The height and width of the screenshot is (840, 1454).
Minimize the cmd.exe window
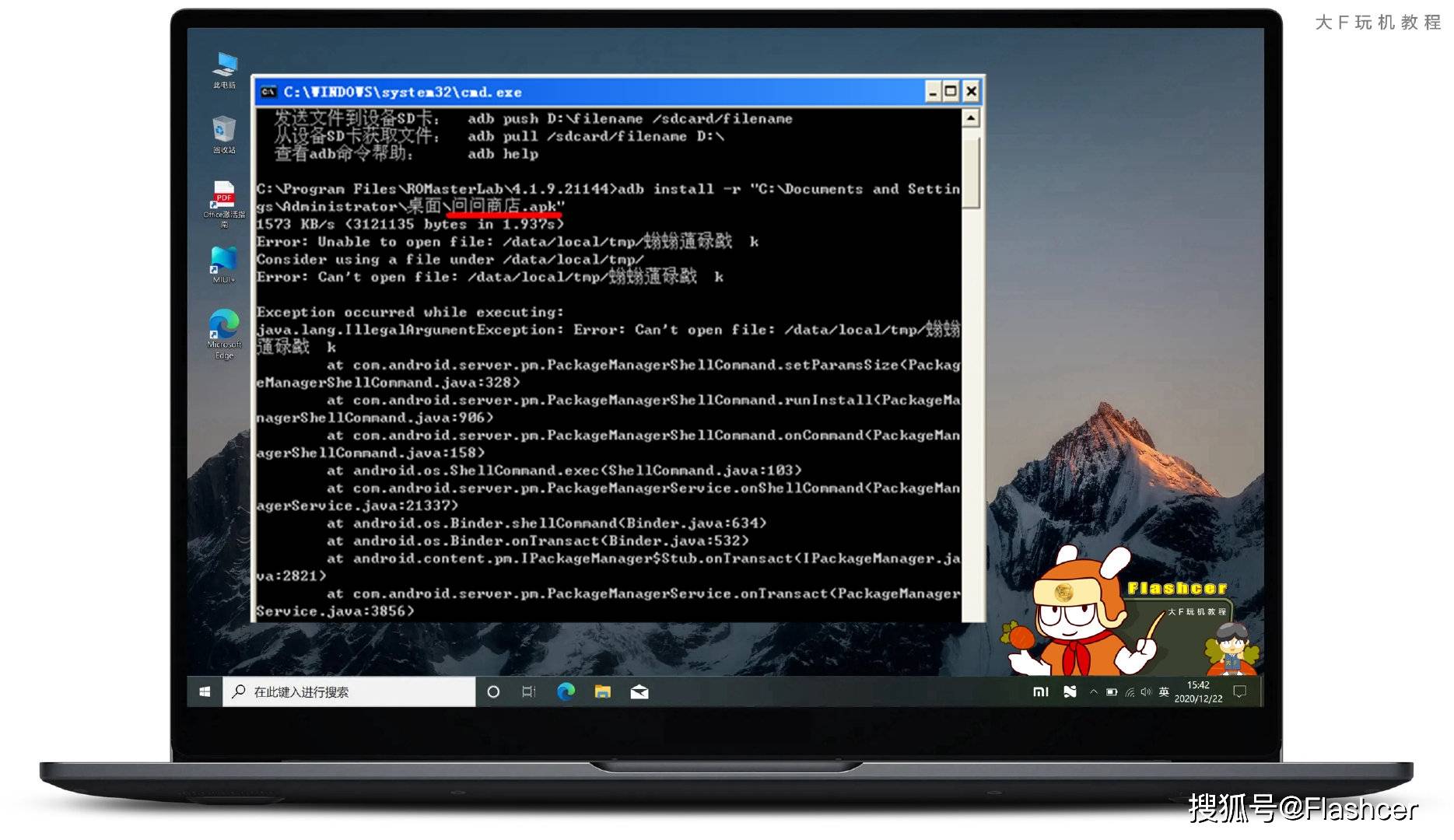933,92
